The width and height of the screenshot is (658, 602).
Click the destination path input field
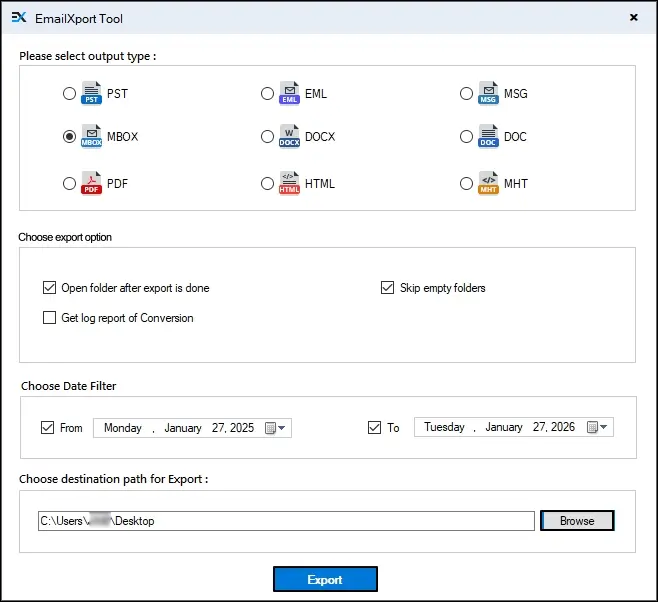coord(286,521)
